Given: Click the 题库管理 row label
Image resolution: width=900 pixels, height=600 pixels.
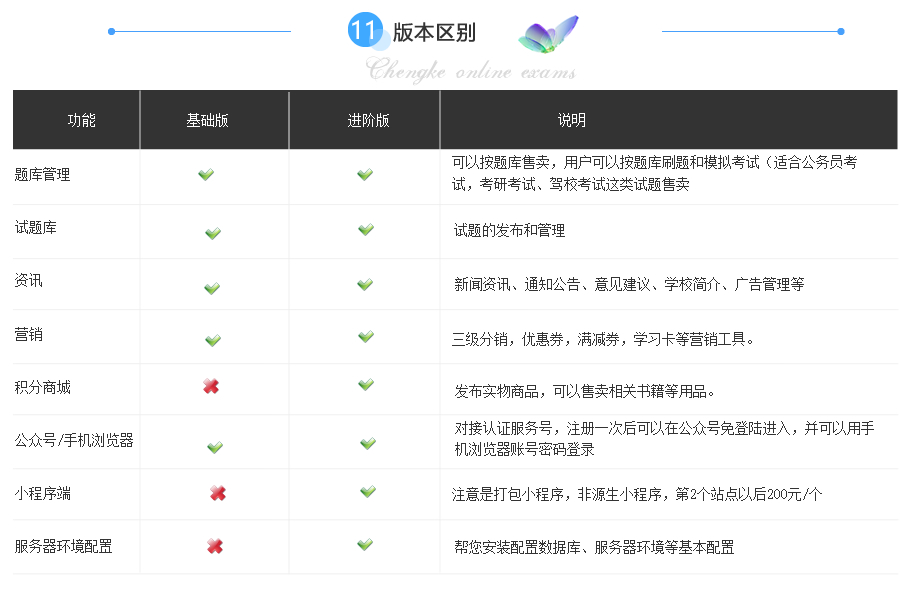Looking at the screenshot, I should (43, 175).
